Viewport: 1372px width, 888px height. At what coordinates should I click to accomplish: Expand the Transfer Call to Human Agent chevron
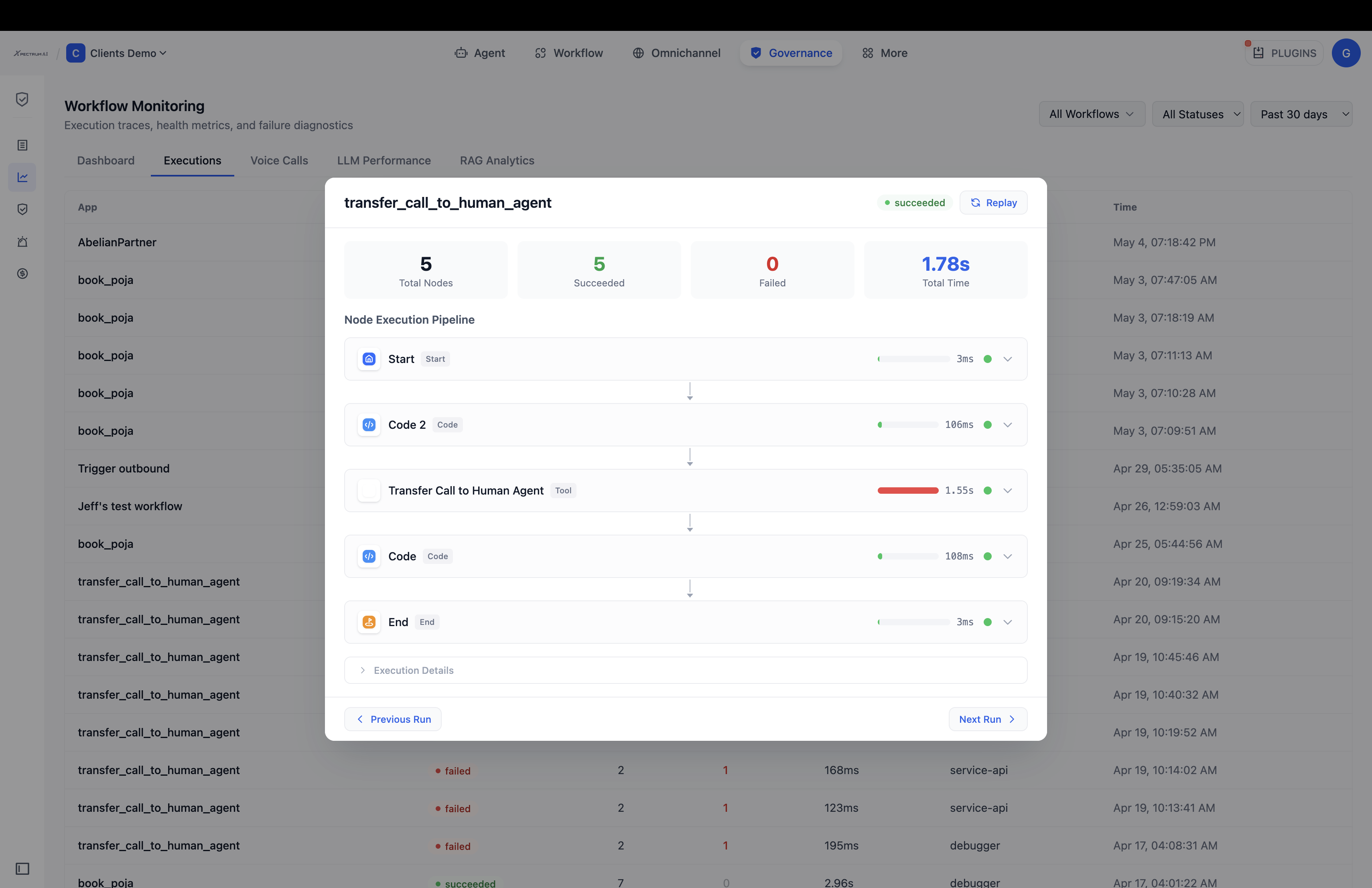(1008, 491)
